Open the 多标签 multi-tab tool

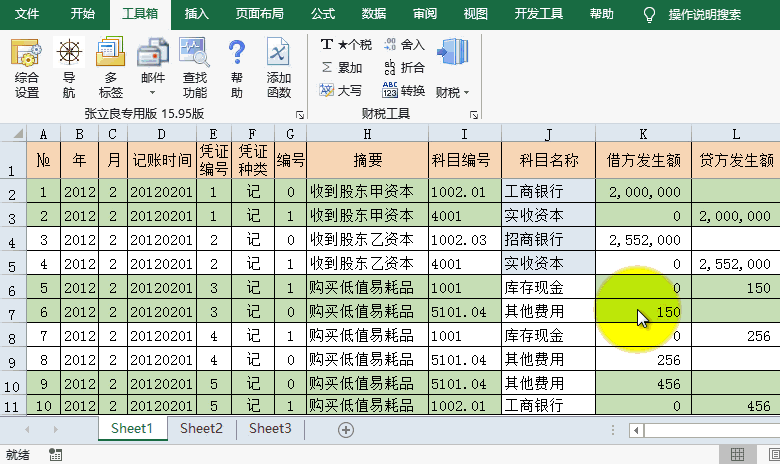110,68
